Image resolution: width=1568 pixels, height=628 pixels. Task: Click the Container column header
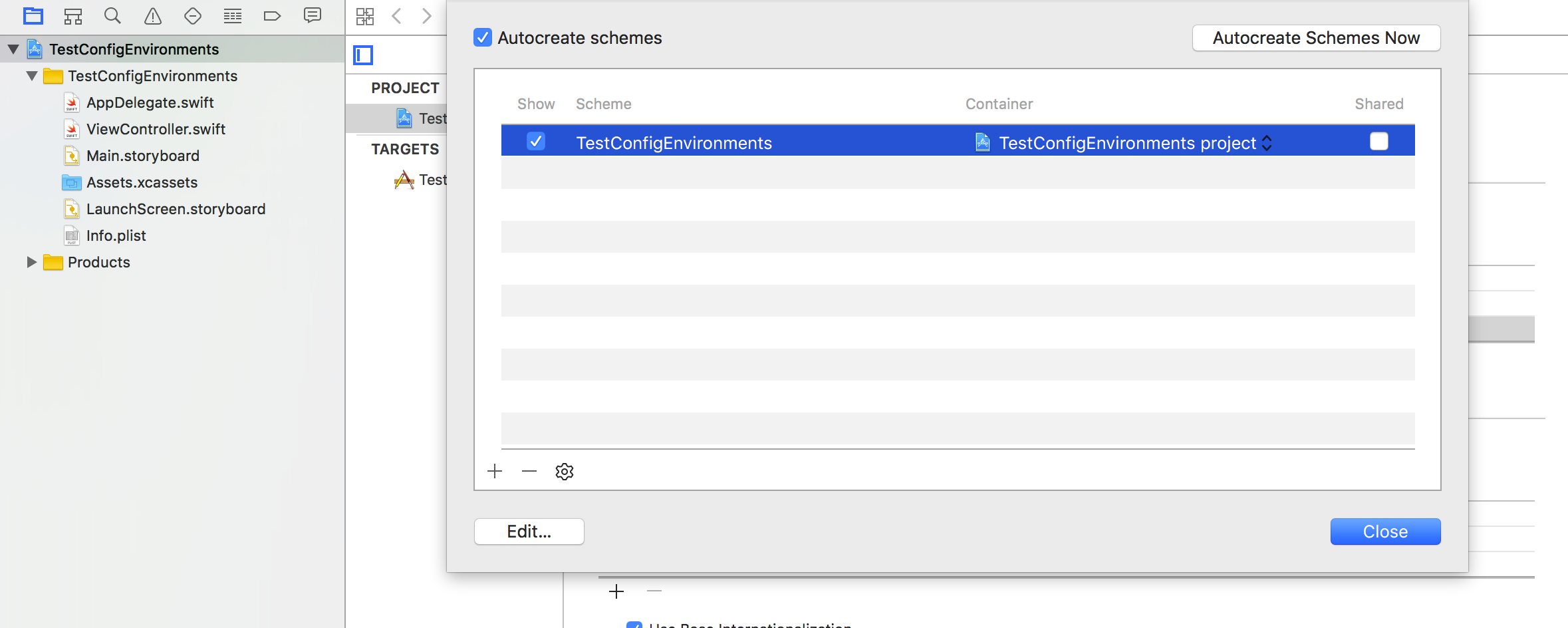[999, 104]
